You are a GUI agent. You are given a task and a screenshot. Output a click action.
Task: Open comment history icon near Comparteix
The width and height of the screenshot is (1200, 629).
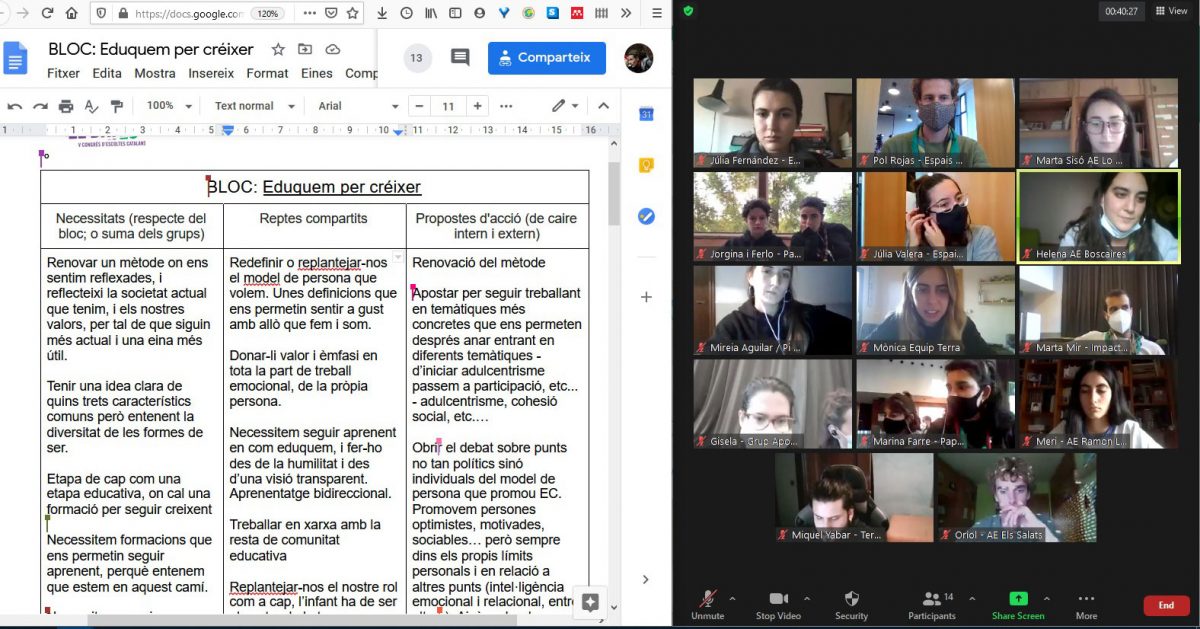pos(459,58)
